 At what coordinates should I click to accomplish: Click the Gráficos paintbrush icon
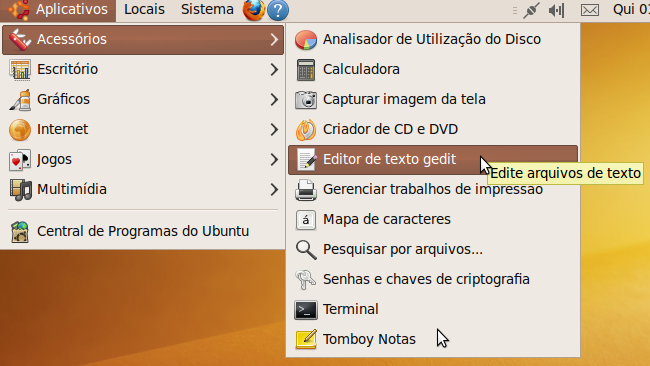tap(19, 99)
